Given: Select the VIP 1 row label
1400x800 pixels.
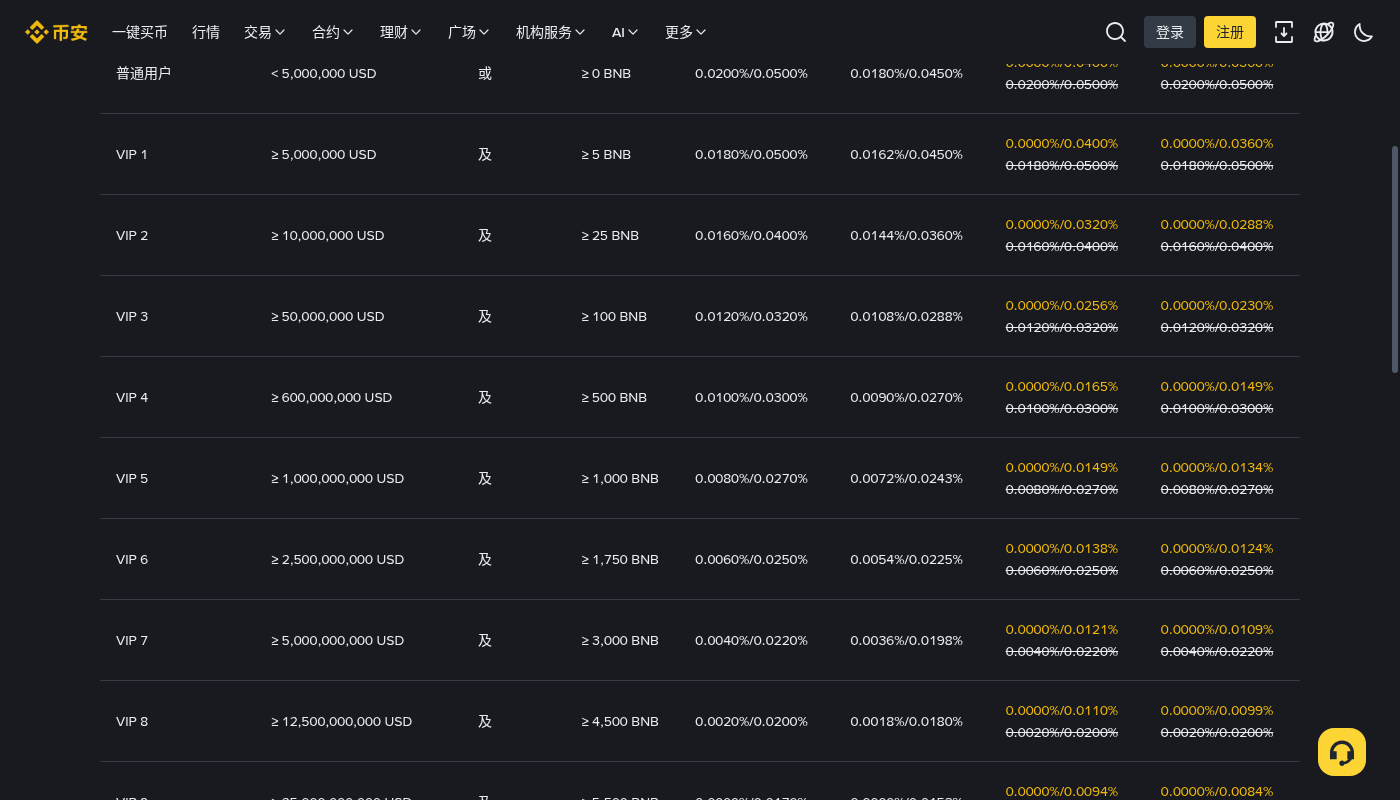Looking at the screenshot, I should tap(132, 154).
